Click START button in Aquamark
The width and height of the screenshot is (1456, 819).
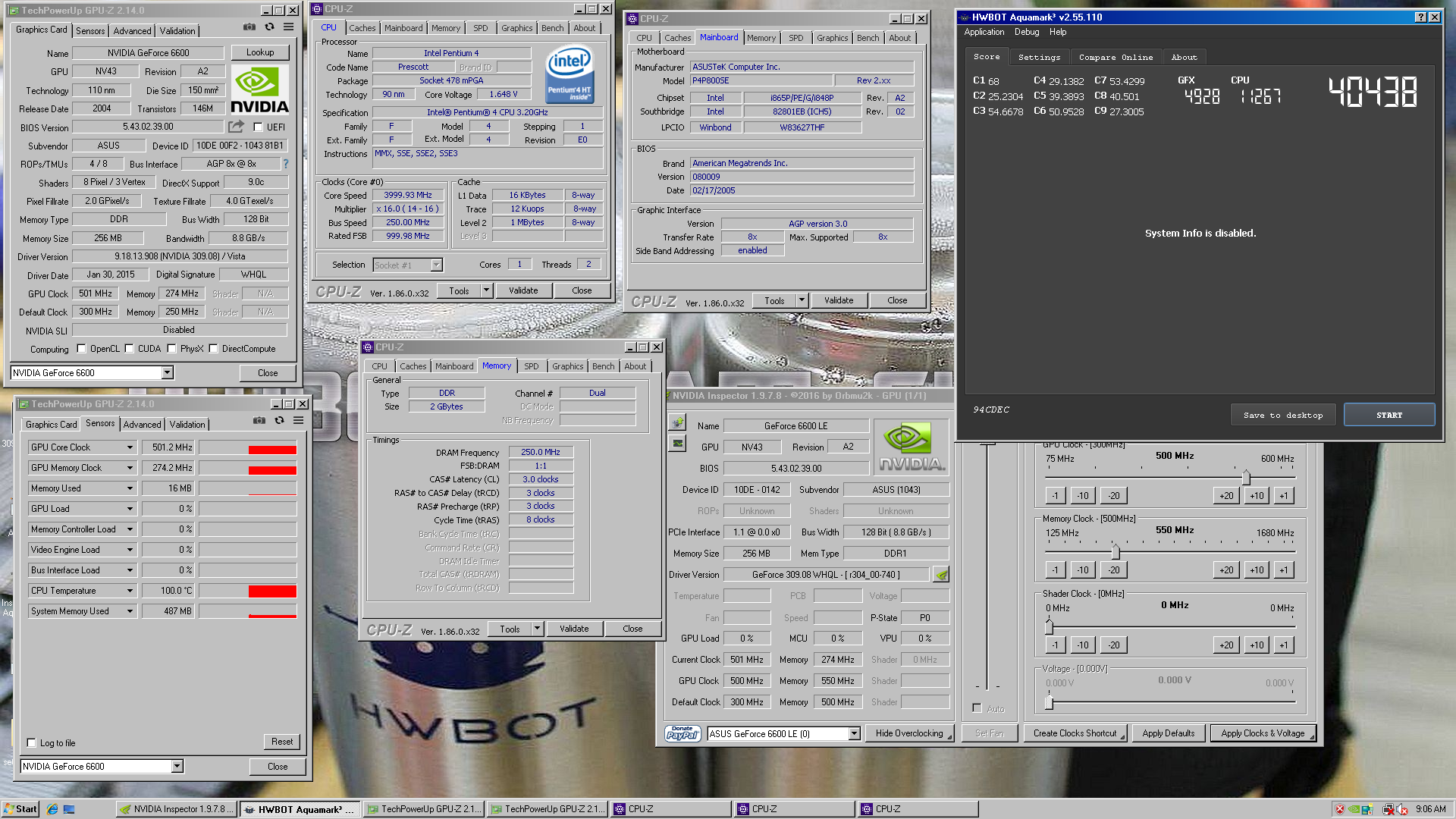click(x=1389, y=415)
